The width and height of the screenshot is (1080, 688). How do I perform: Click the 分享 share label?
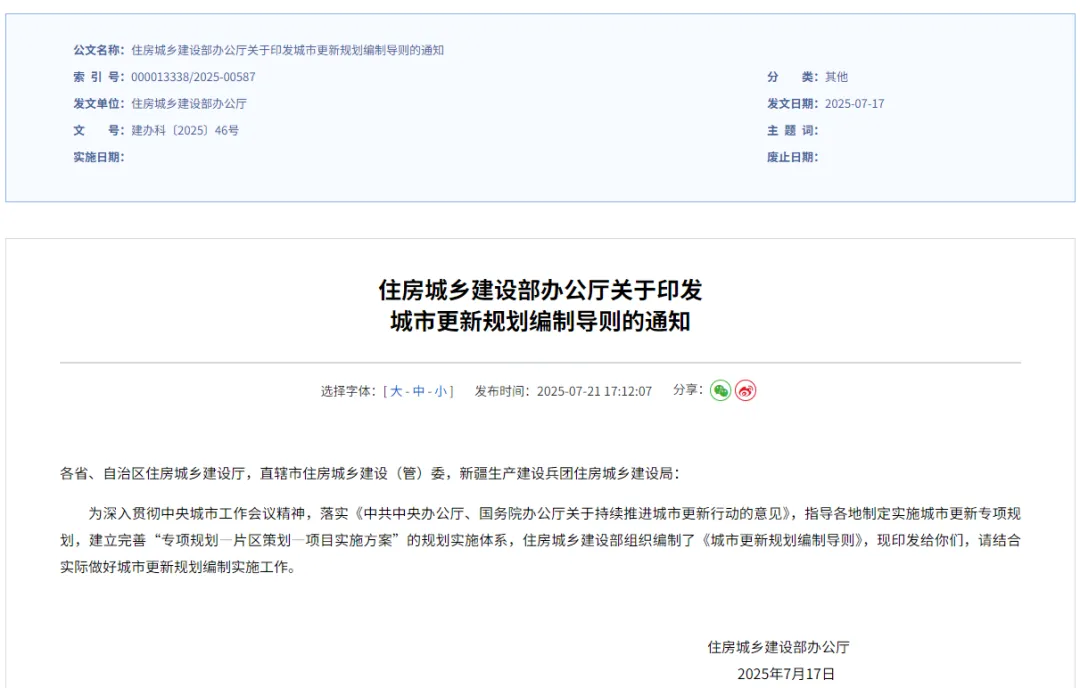[x=686, y=391]
